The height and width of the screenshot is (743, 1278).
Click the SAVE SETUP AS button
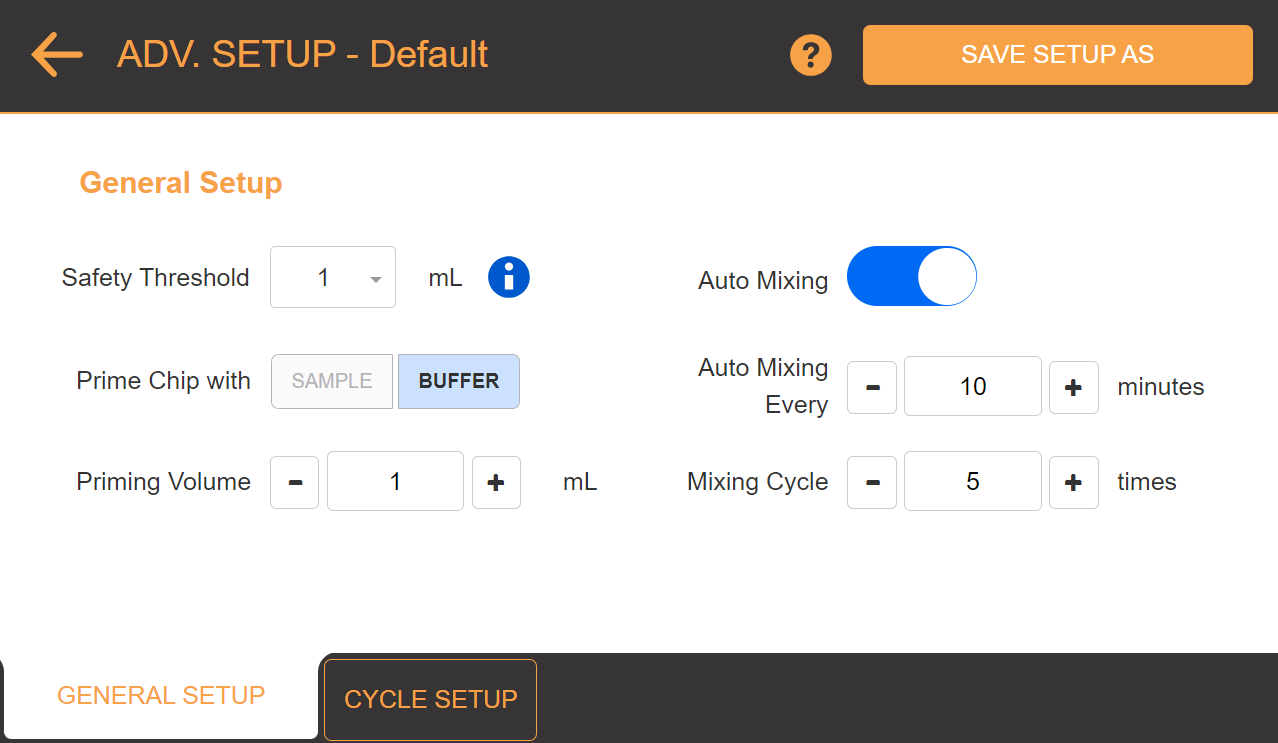point(1057,54)
